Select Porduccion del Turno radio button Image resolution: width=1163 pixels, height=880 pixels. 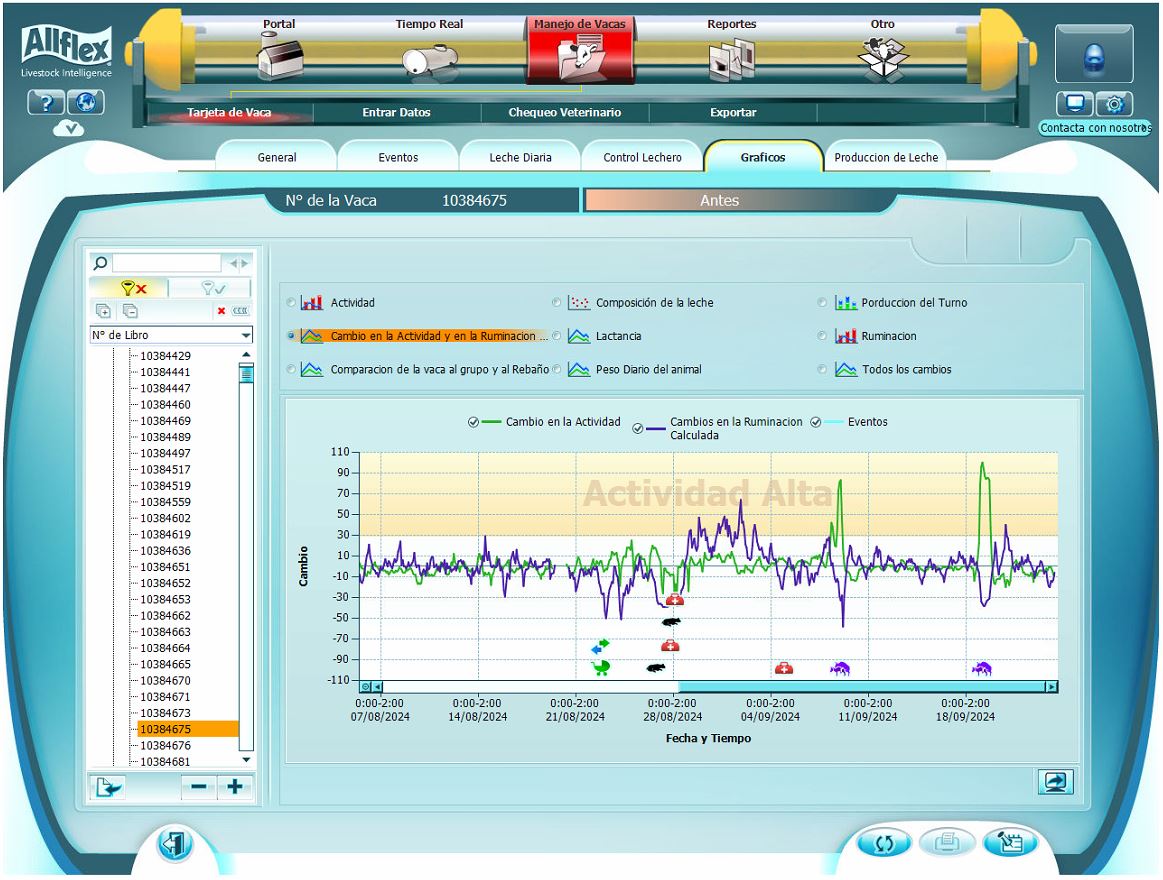pyautogui.click(x=822, y=303)
